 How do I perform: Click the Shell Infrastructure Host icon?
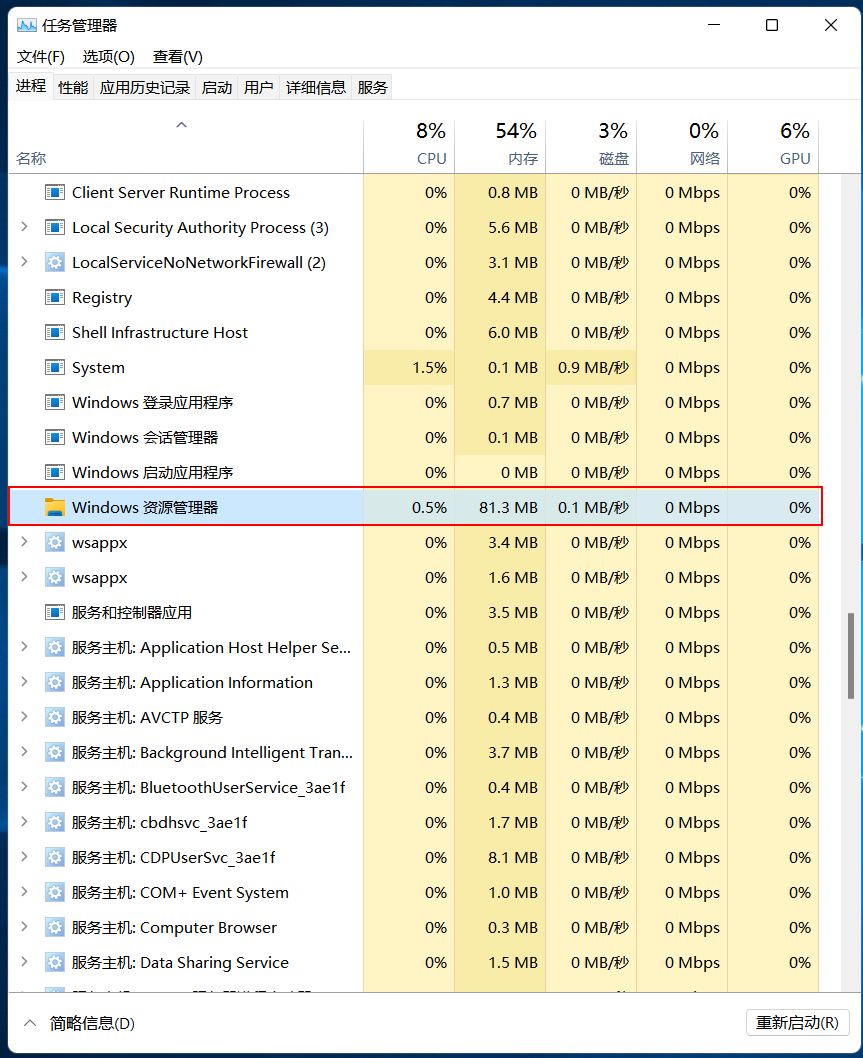54,332
